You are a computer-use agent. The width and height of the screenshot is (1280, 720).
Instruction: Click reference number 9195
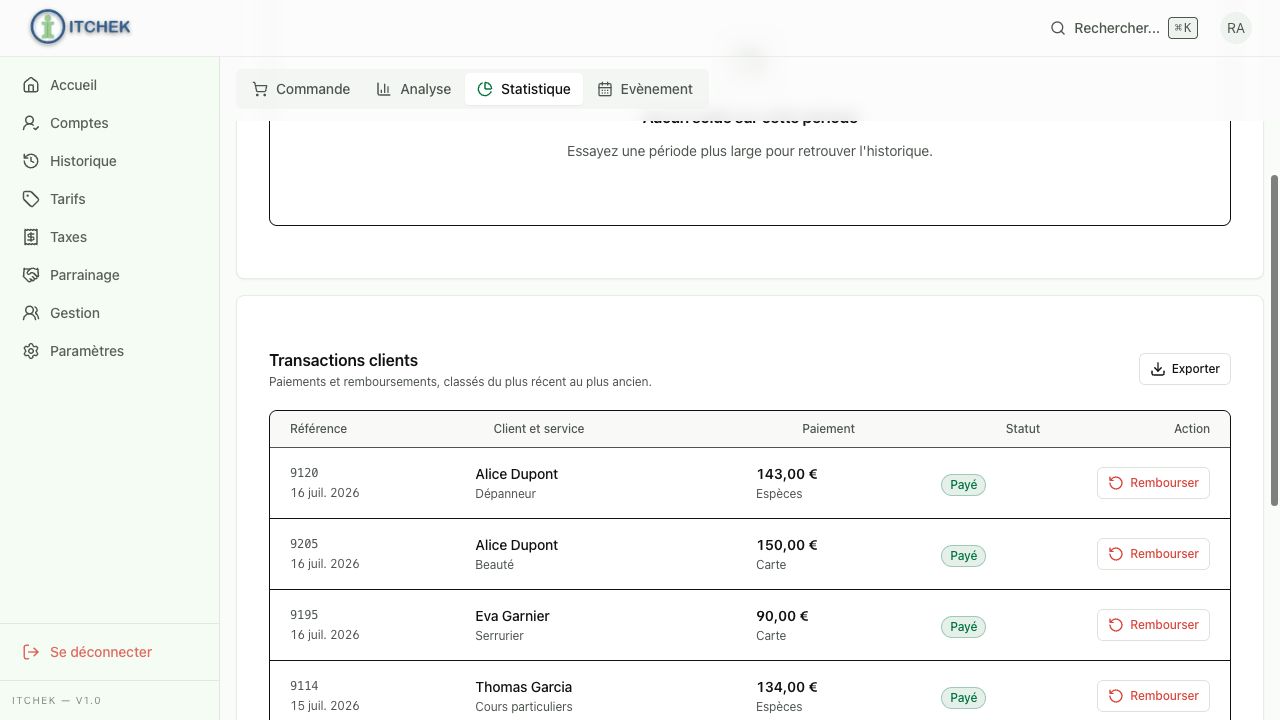[304, 615]
